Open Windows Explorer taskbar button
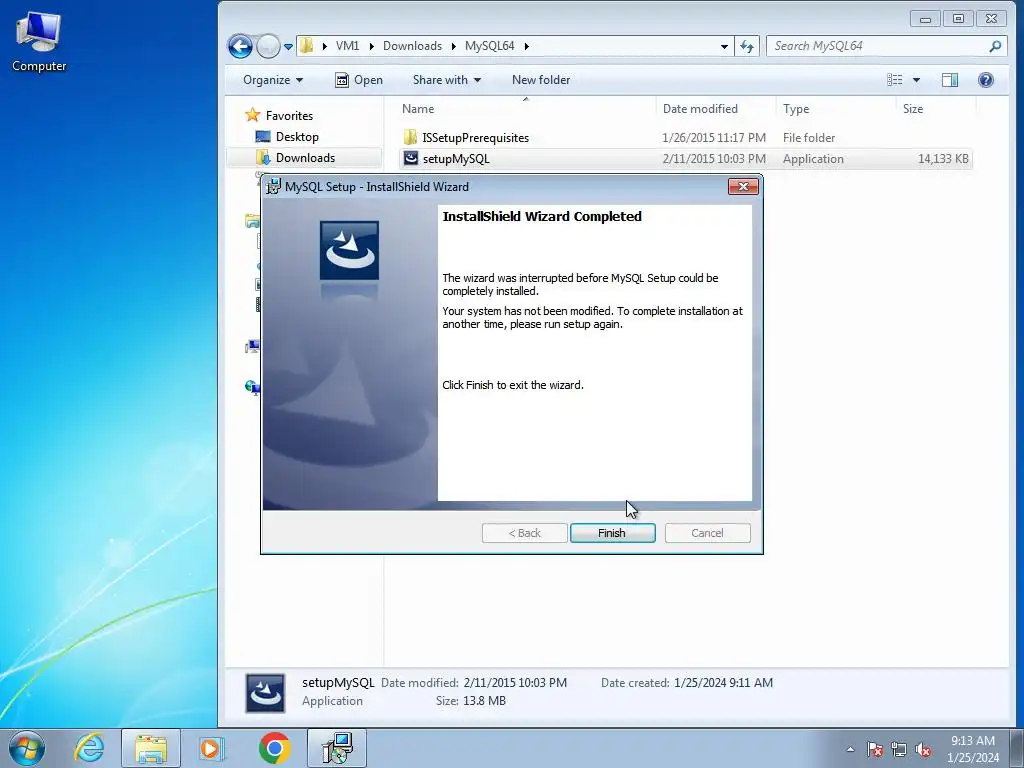 click(151, 748)
